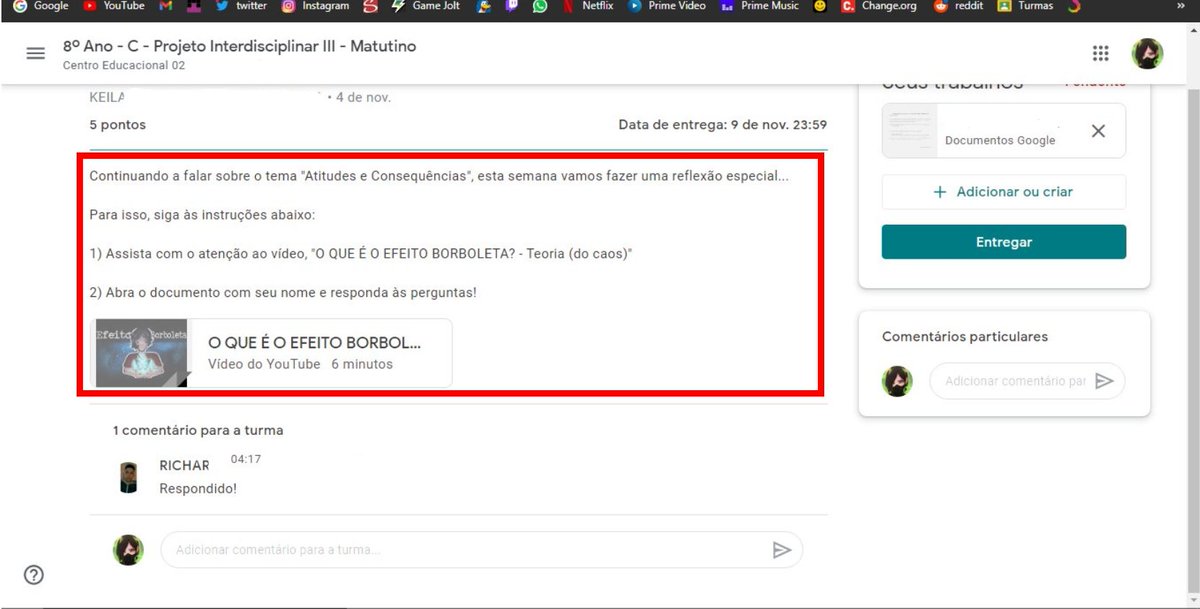Send the private comment
Viewport: 1200px width, 609px height.
coord(1104,381)
